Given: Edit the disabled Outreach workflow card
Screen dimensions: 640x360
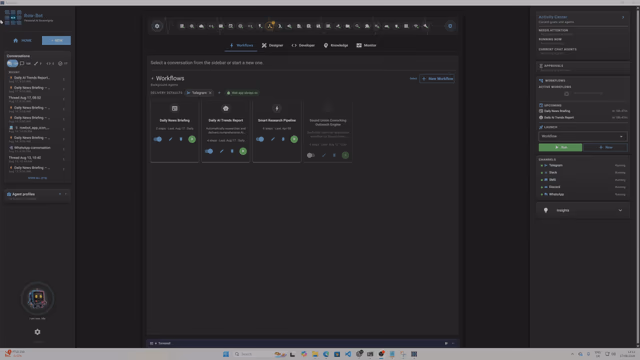Looking at the screenshot, I should (324, 155).
